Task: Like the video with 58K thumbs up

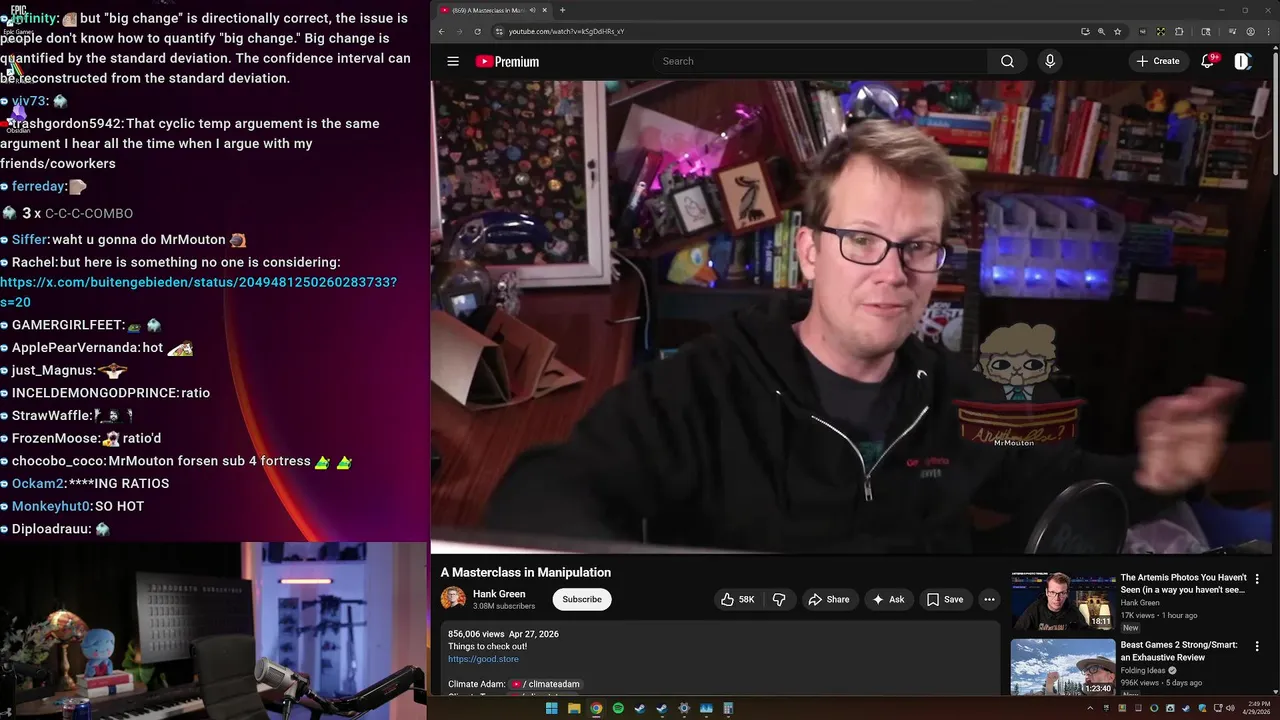Action: pos(738,599)
